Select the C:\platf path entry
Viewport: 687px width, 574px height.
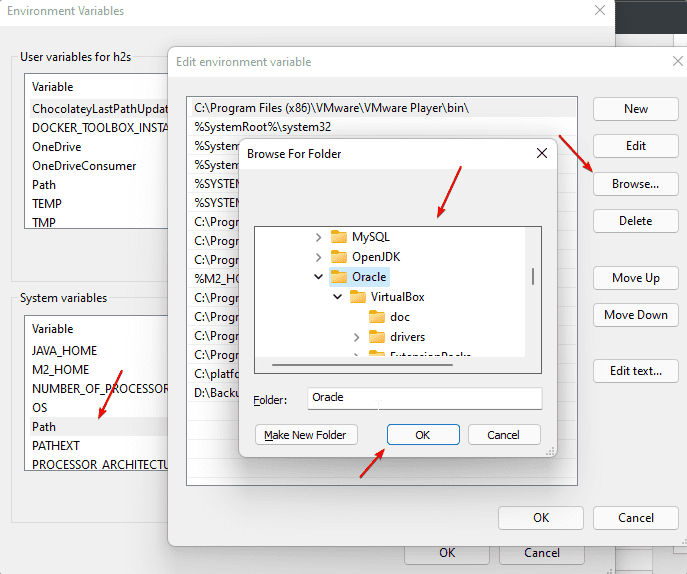pos(216,374)
